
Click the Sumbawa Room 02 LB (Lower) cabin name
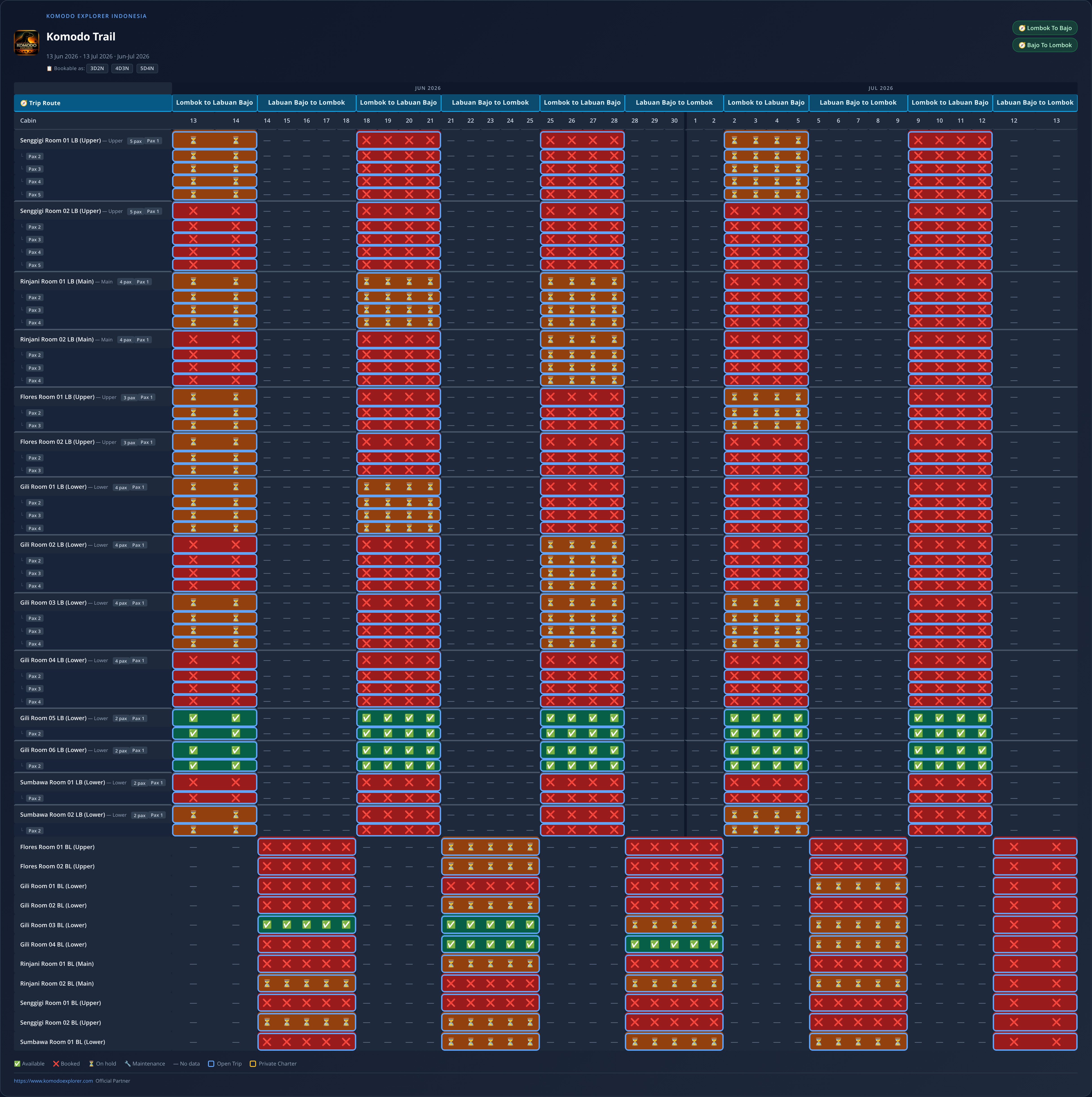pyautogui.click(x=62, y=815)
